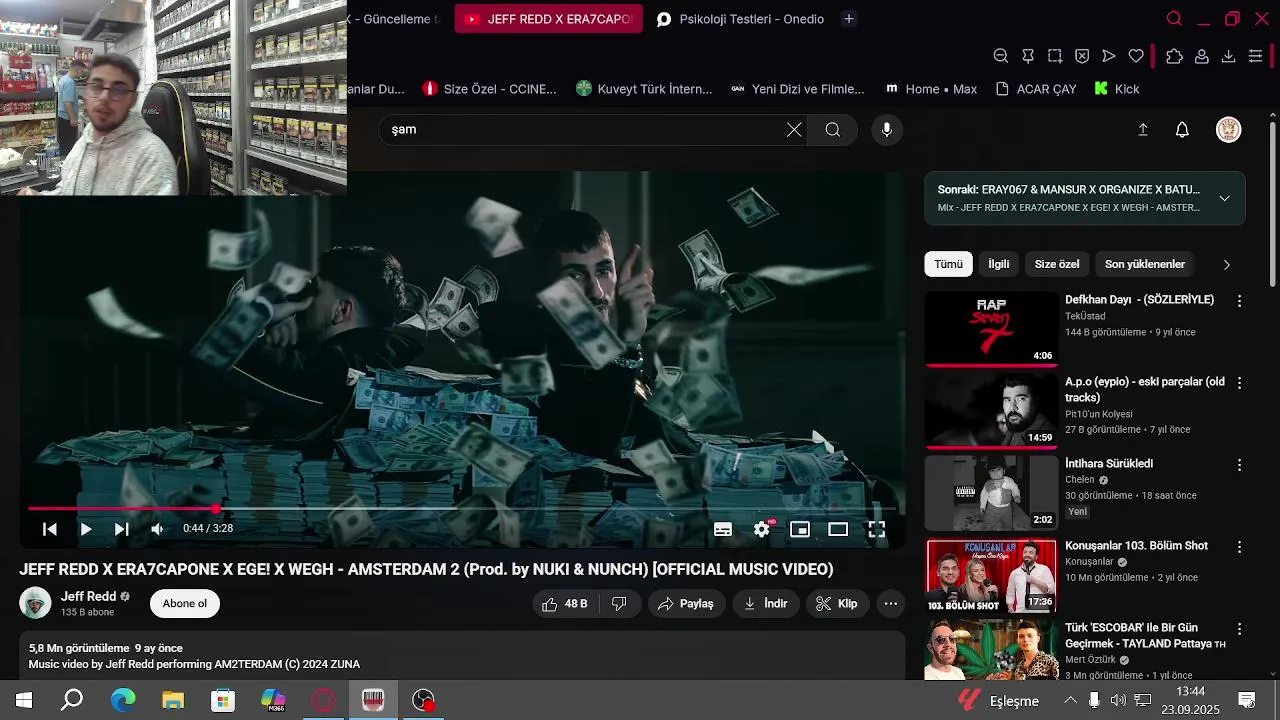
Task: Expand the Sonraki playlist mix panel chevron
Action: pyautogui.click(x=1224, y=198)
